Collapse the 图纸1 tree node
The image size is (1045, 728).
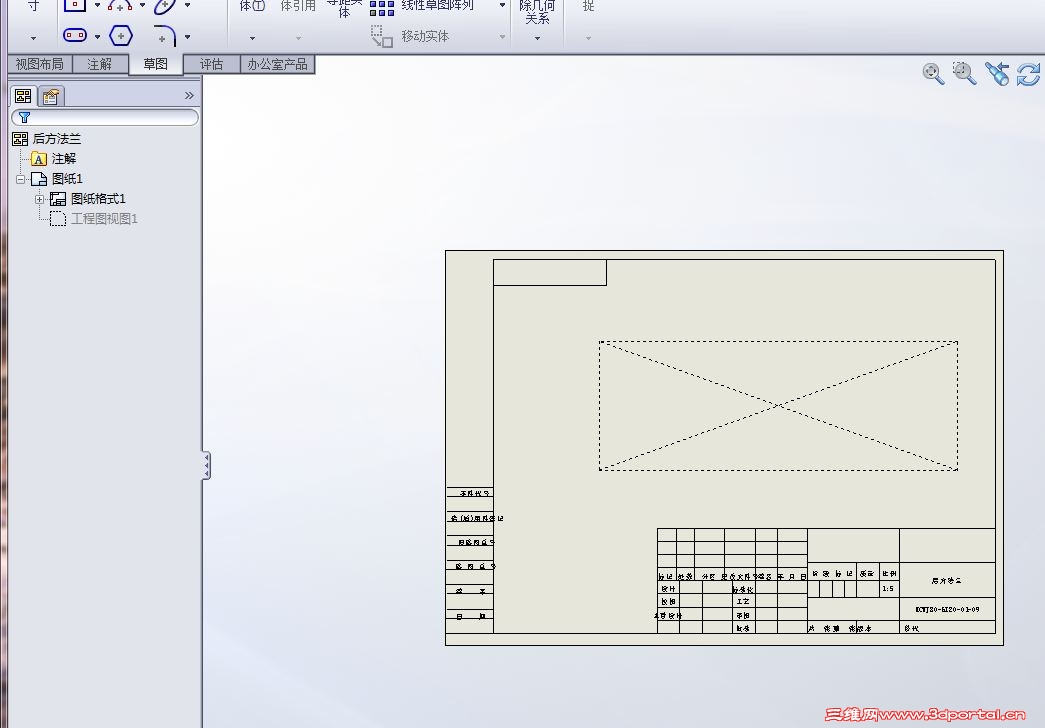click(21, 179)
